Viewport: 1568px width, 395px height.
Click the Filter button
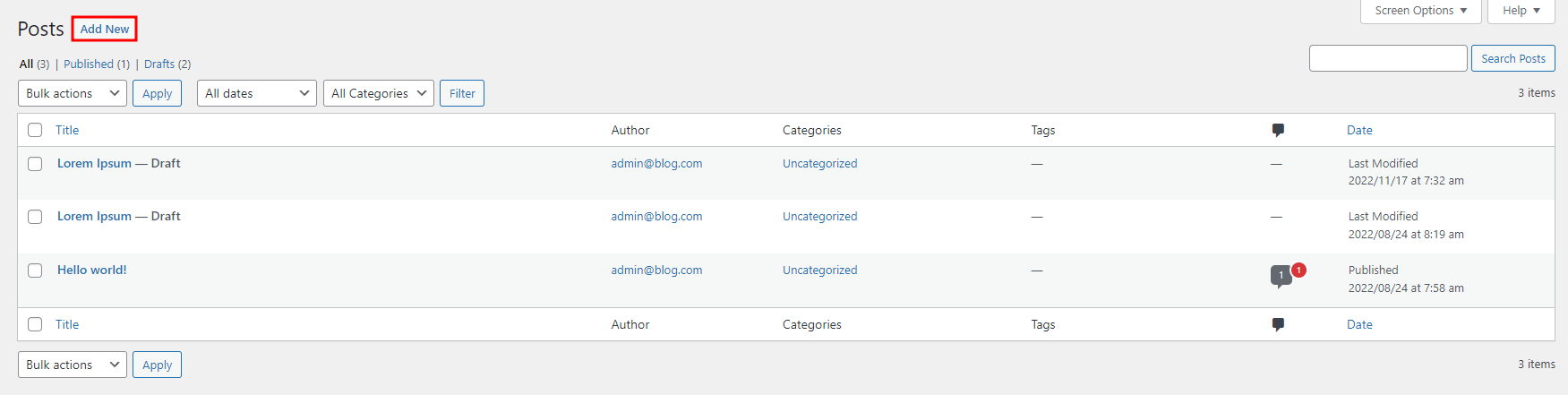point(462,93)
